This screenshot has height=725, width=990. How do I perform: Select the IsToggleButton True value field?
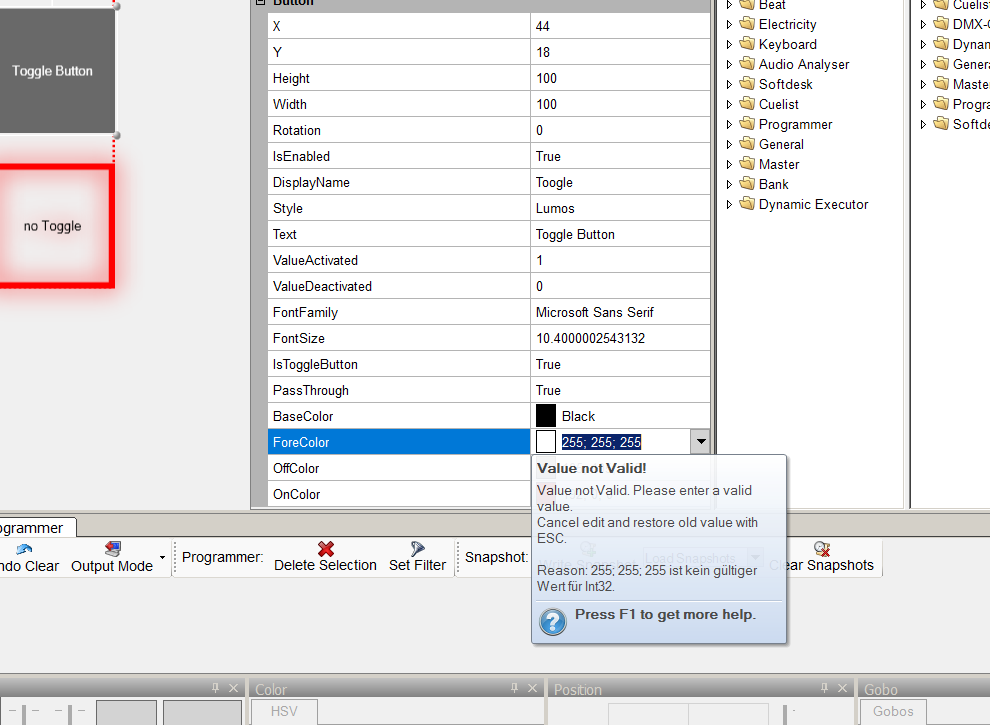pyautogui.click(x=620, y=364)
